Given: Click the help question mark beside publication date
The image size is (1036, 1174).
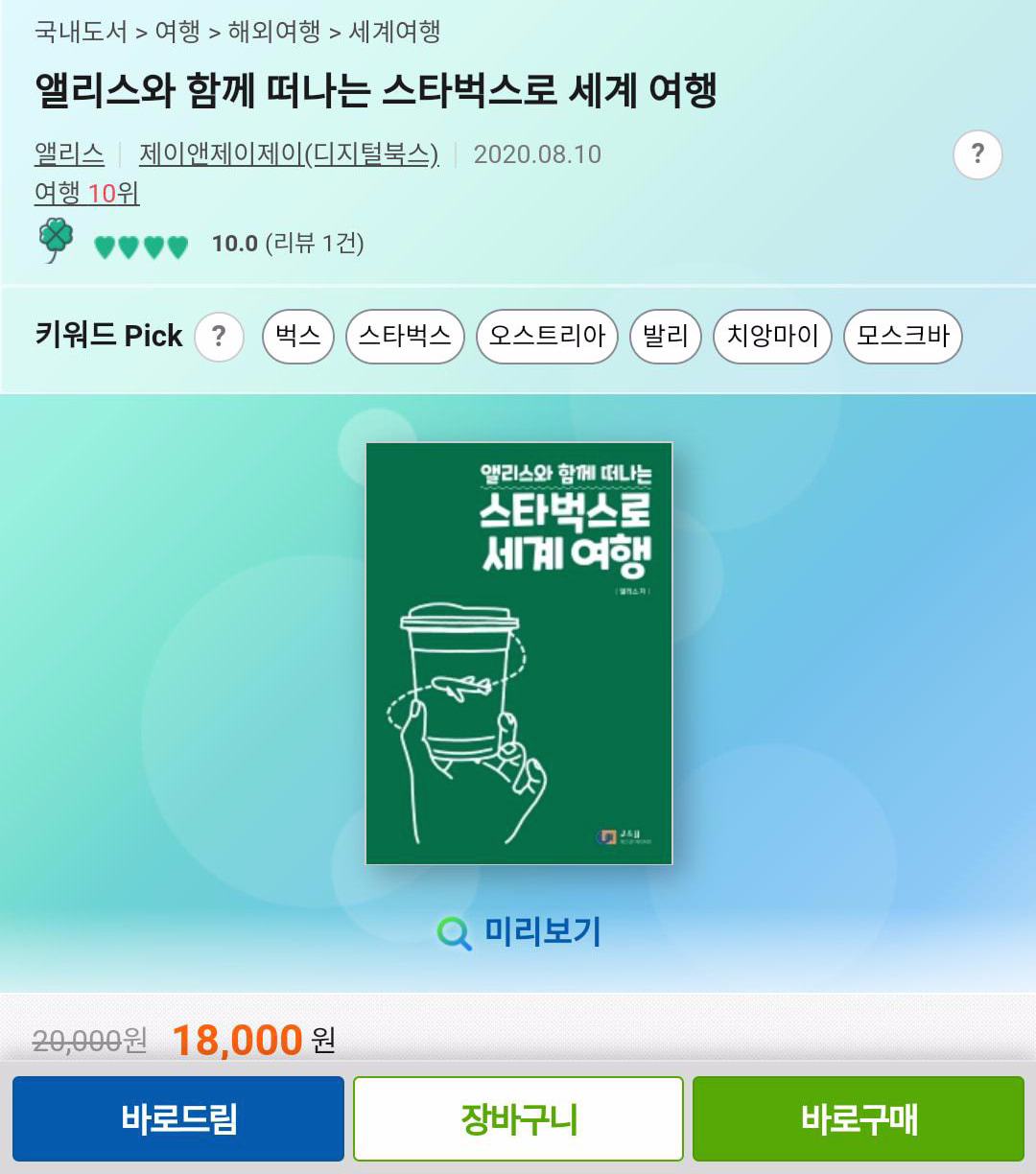Looking at the screenshot, I should click(977, 154).
